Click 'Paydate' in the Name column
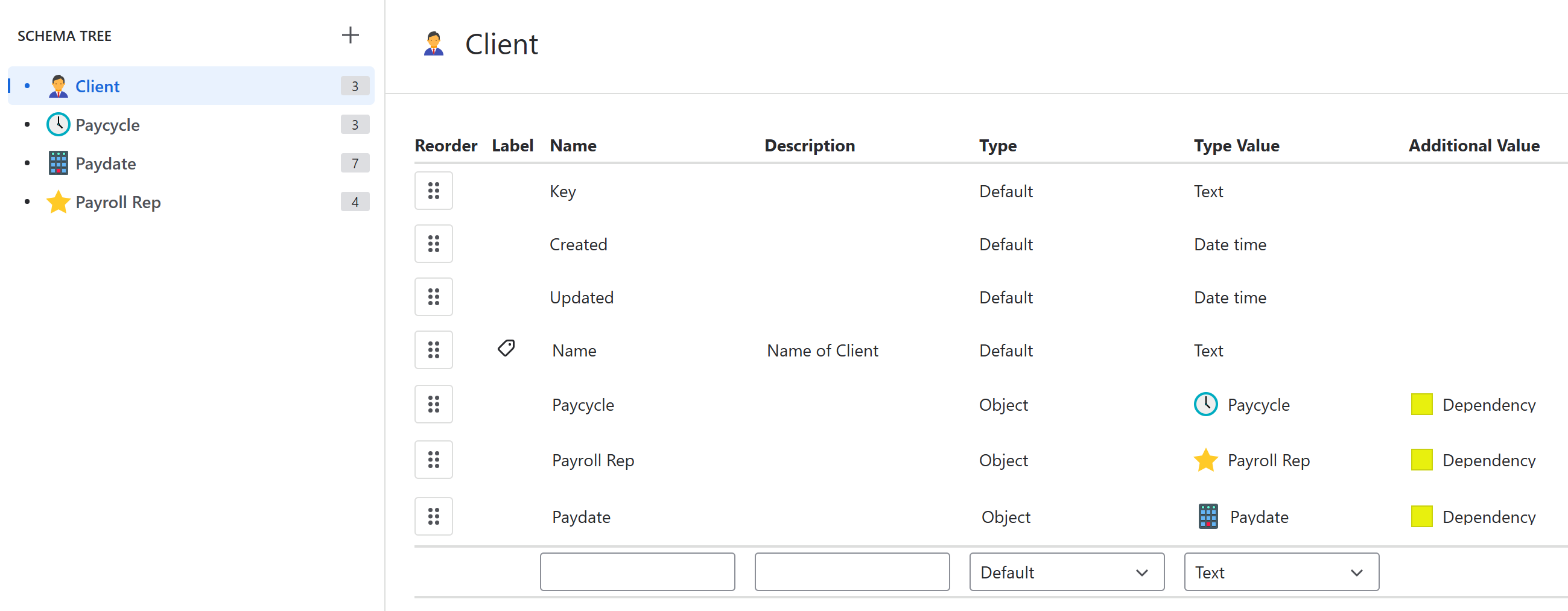Viewport: 1568px width, 611px height. pos(581,518)
